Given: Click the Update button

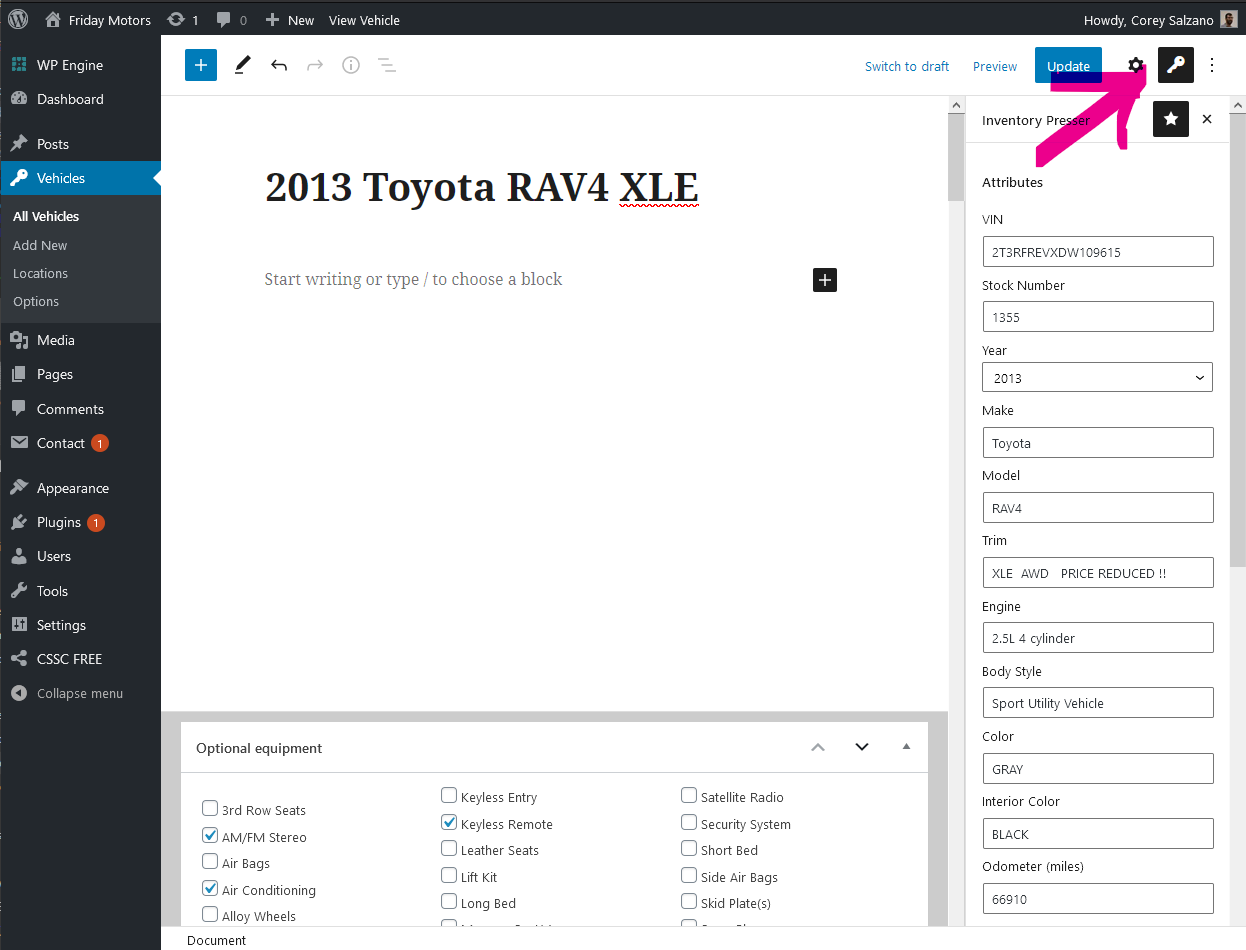Looking at the screenshot, I should [1068, 66].
